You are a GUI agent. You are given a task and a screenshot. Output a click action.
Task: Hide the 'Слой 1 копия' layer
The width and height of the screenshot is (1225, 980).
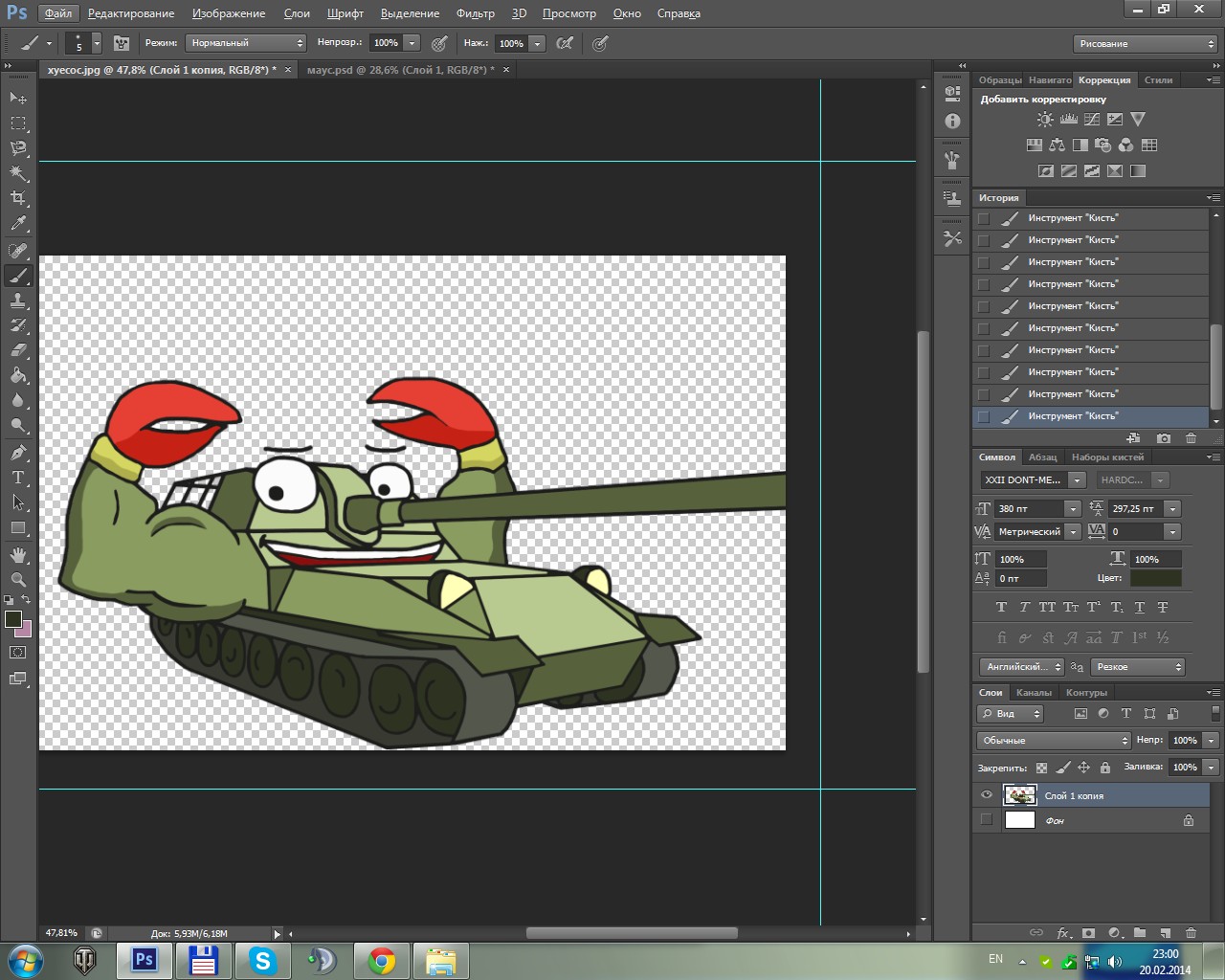click(987, 795)
